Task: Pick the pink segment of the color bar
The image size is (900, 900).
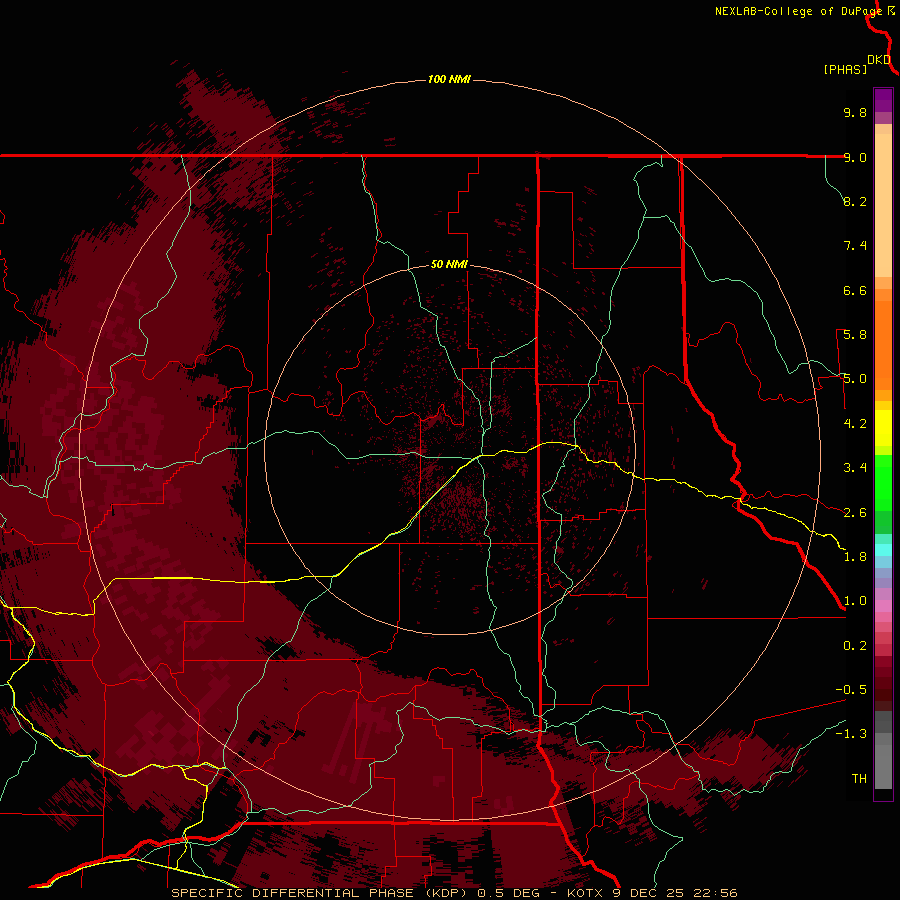Action: pyautogui.click(x=883, y=606)
